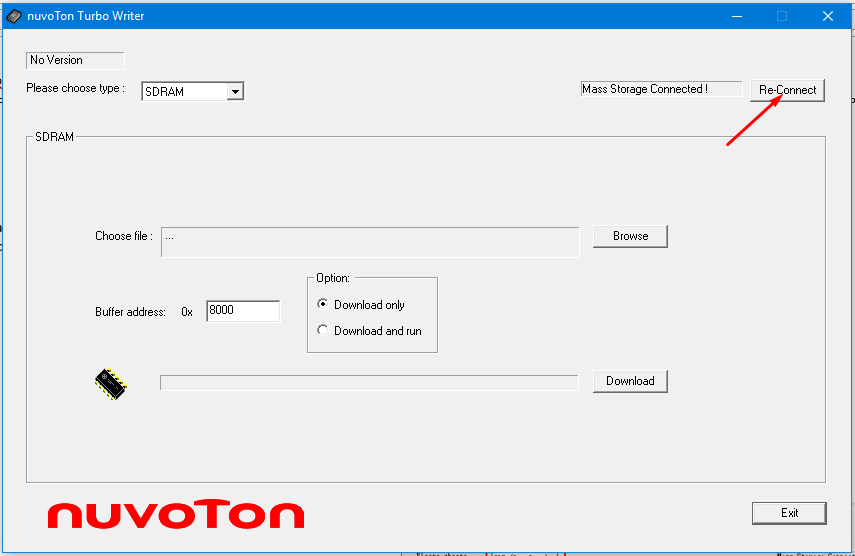Click the Turbo Writer title bar app icon
Image resolution: width=855 pixels, height=556 pixels.
point(14,16)
